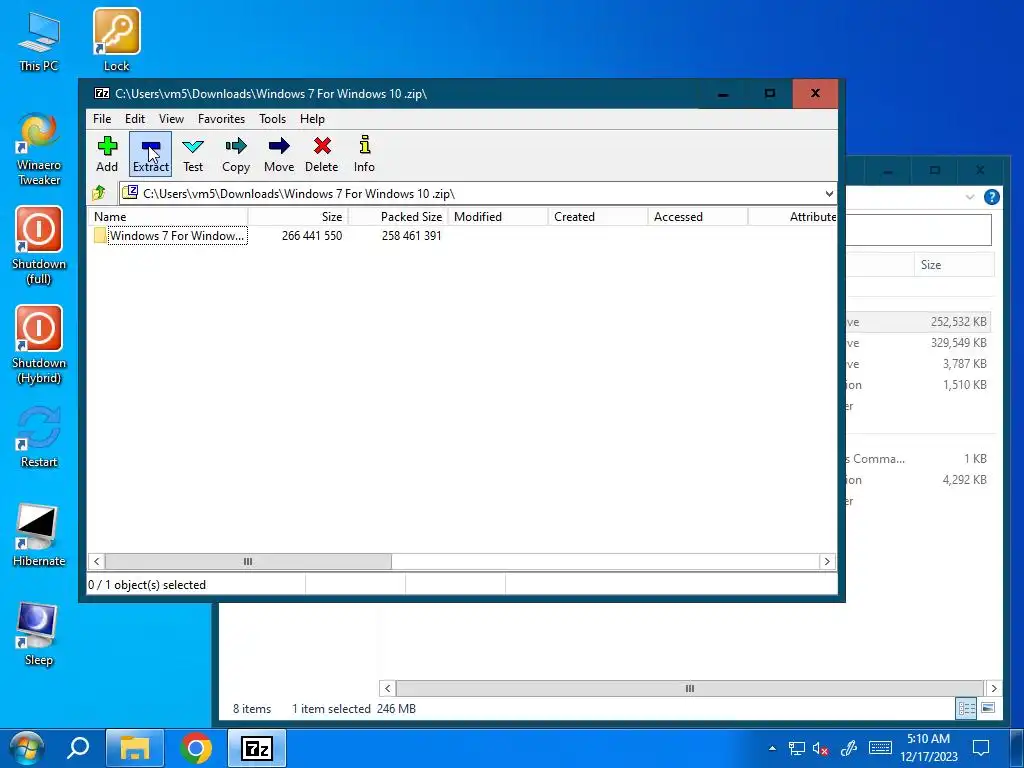Open the Tools menu
The height and width of the screenshot is (768, 1024).
click(272, 119)
